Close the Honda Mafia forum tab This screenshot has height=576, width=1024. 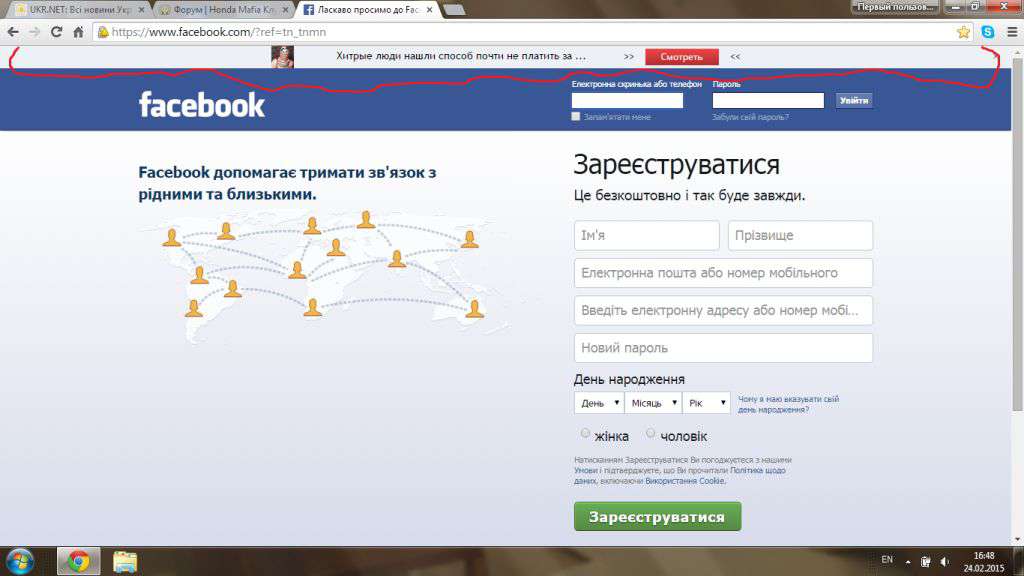coord(285,10)
